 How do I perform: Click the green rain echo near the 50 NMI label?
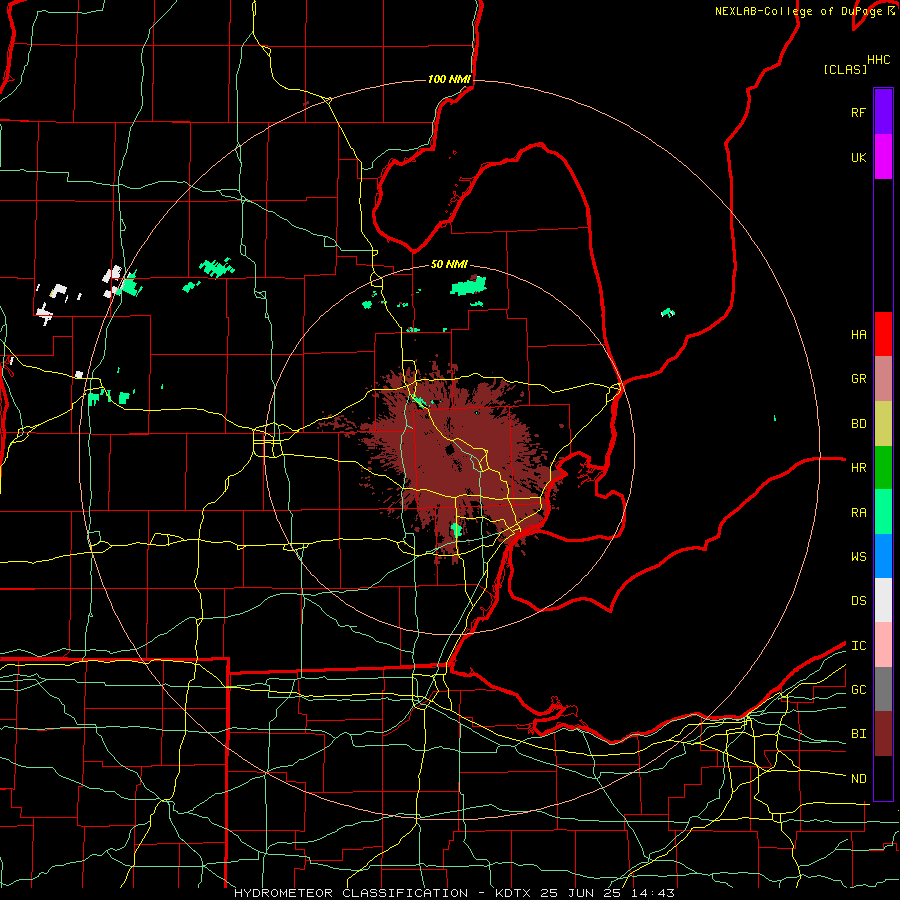(x=468, y=285)
